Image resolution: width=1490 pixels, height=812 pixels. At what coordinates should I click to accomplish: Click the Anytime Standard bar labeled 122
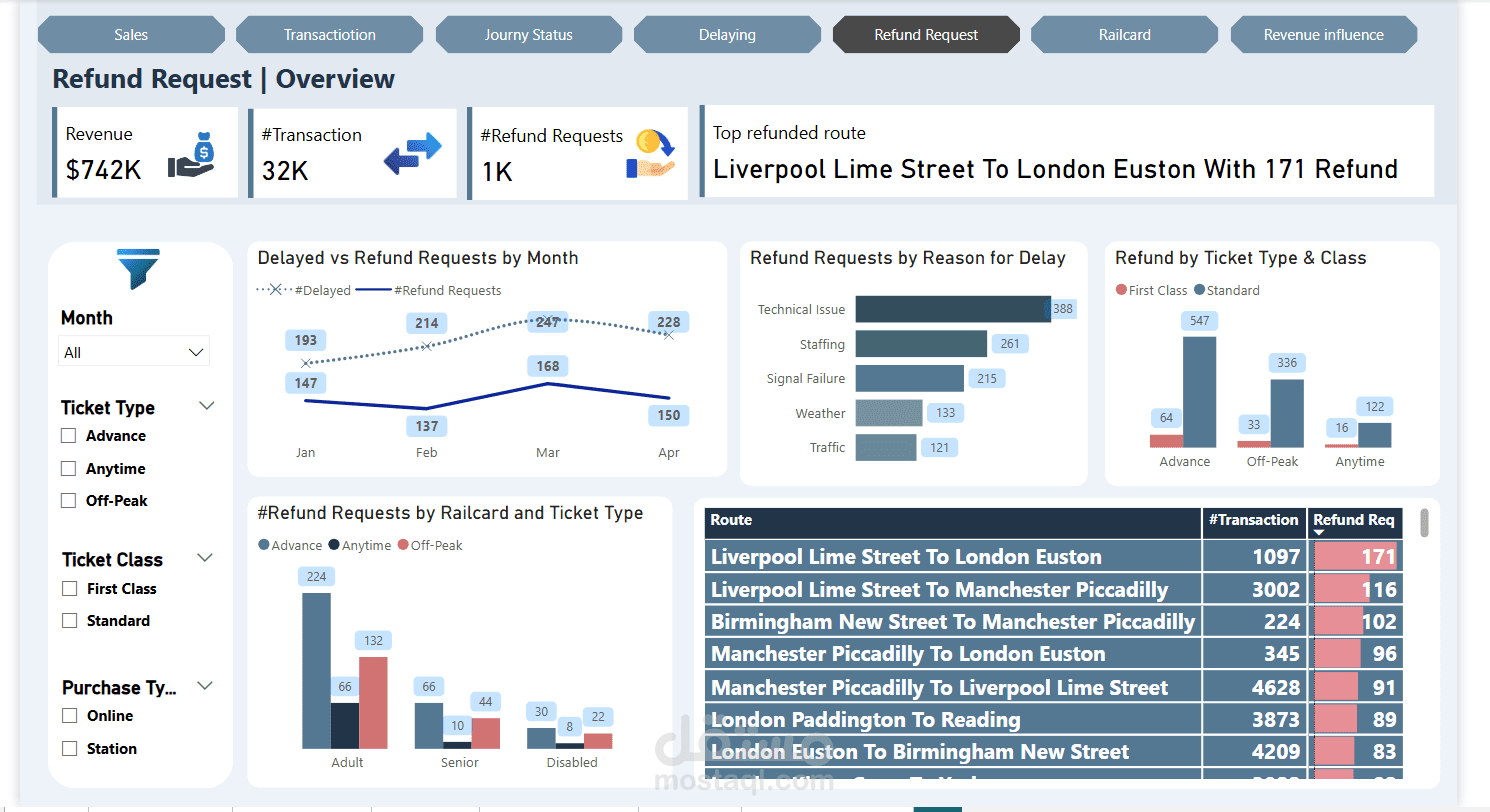pyautogui.click(x=1375, y=435)
